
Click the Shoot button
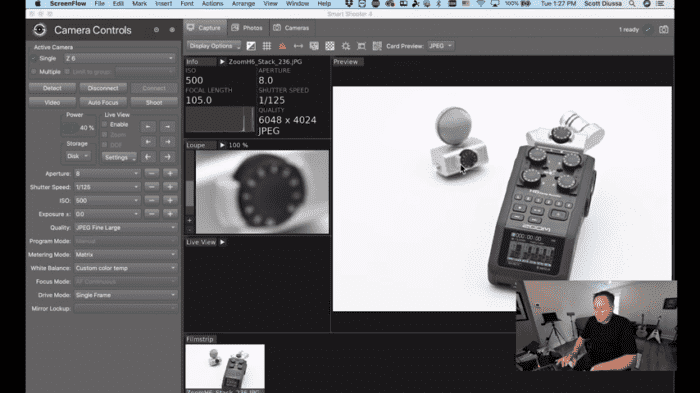click(x=154, y=102)
